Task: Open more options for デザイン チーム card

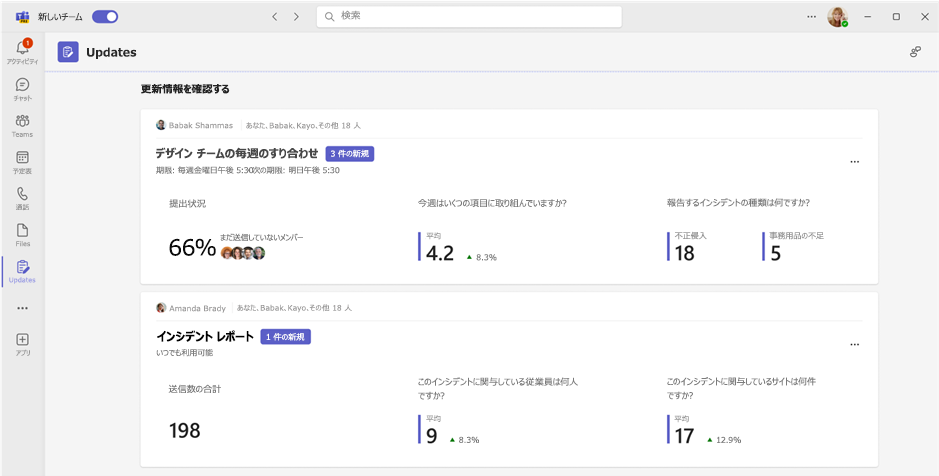Action: click(855, 162)
